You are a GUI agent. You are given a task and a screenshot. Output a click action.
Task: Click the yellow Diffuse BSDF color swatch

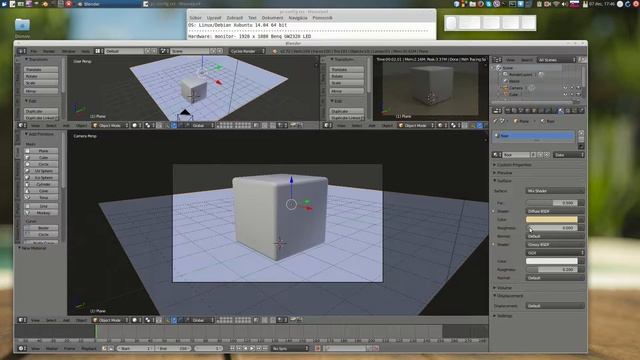(552, 220)
